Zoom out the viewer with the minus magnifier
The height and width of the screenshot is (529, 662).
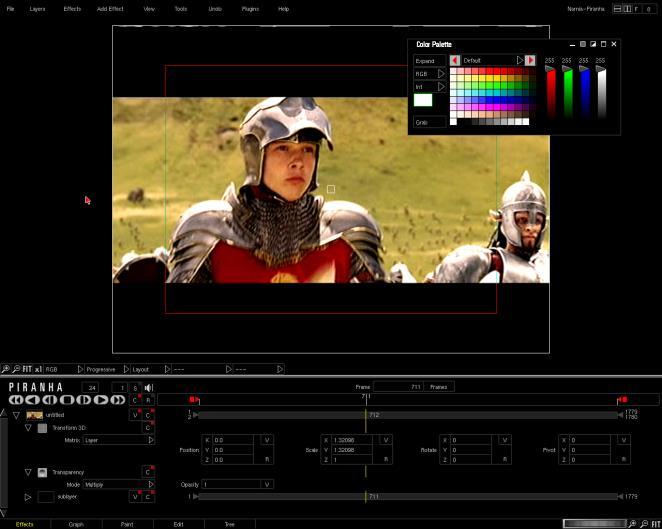click(x=16, y=369)
